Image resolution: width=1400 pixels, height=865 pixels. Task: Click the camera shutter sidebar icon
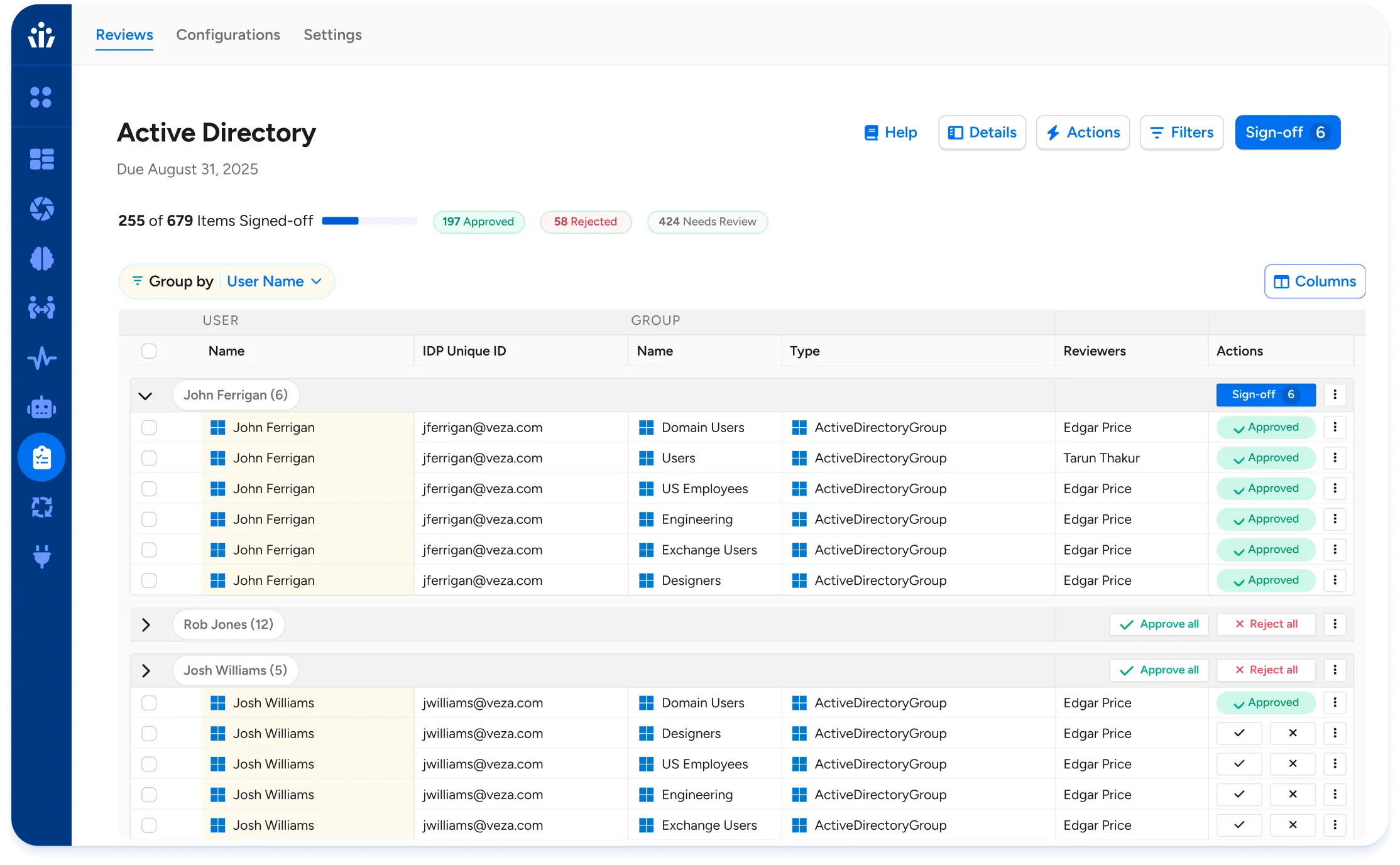point(41,209)
